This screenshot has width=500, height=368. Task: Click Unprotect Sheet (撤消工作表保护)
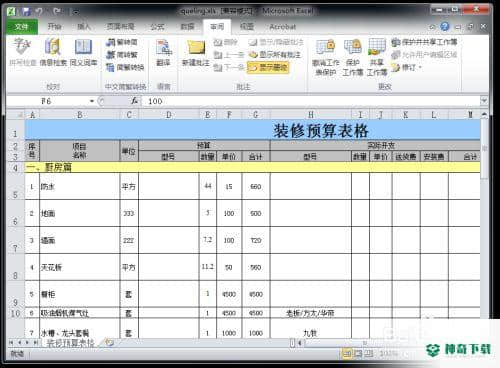tap(326, 57)
